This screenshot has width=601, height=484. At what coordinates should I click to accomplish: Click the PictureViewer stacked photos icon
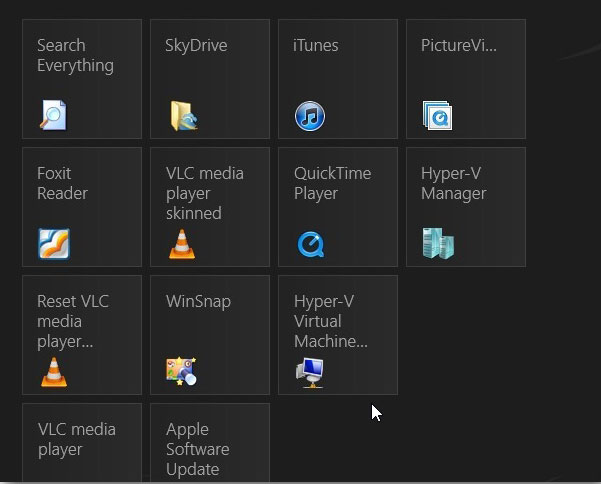(x=437, y=115)
